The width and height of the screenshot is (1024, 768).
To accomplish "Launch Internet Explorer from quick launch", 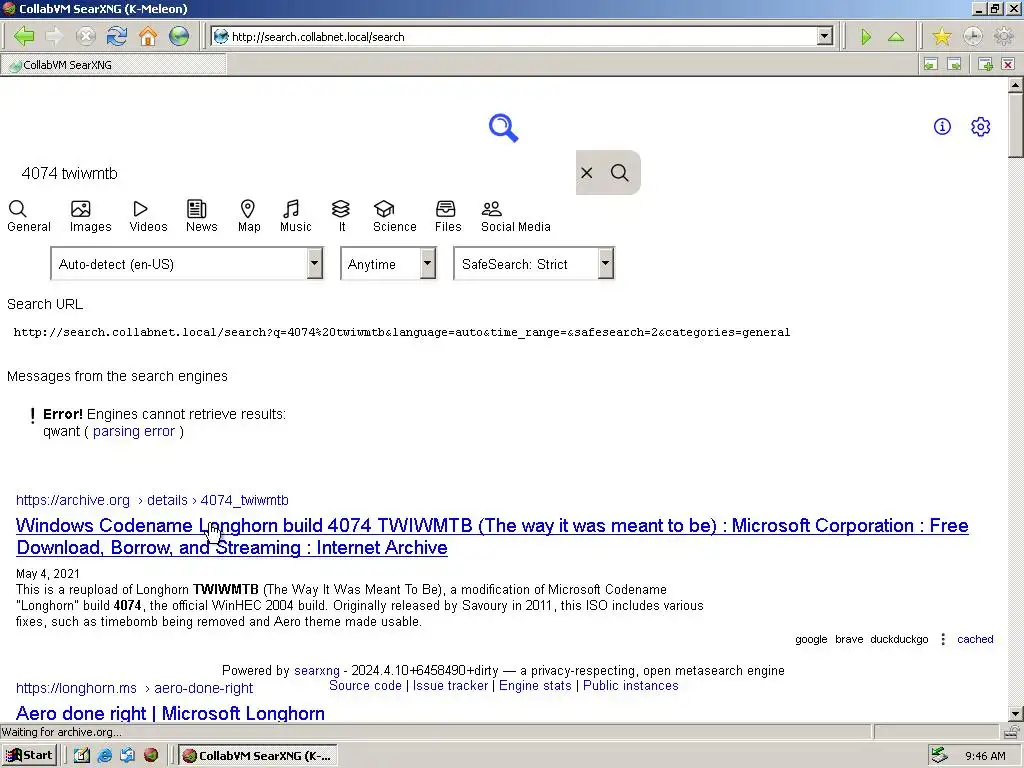I will [104, 756].
